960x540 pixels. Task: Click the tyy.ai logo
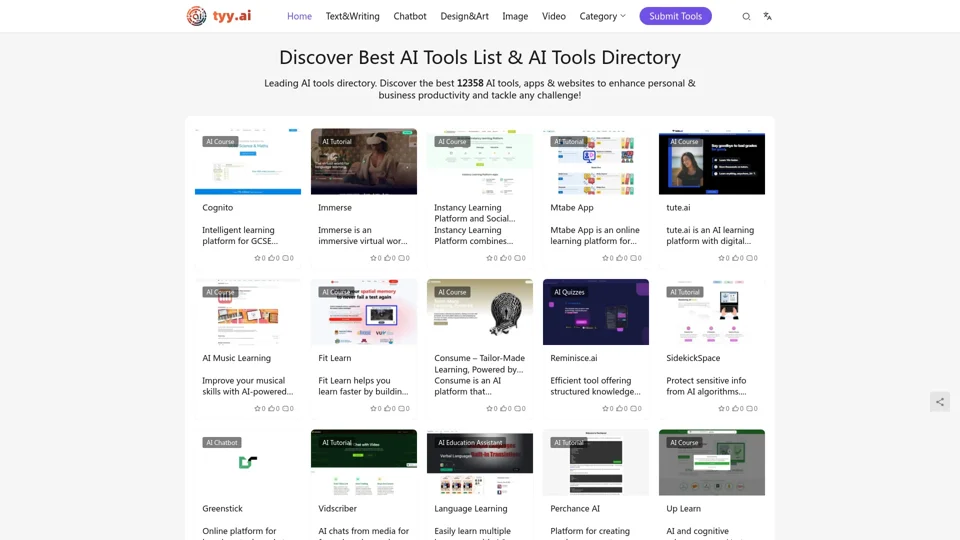click(219, 16)
